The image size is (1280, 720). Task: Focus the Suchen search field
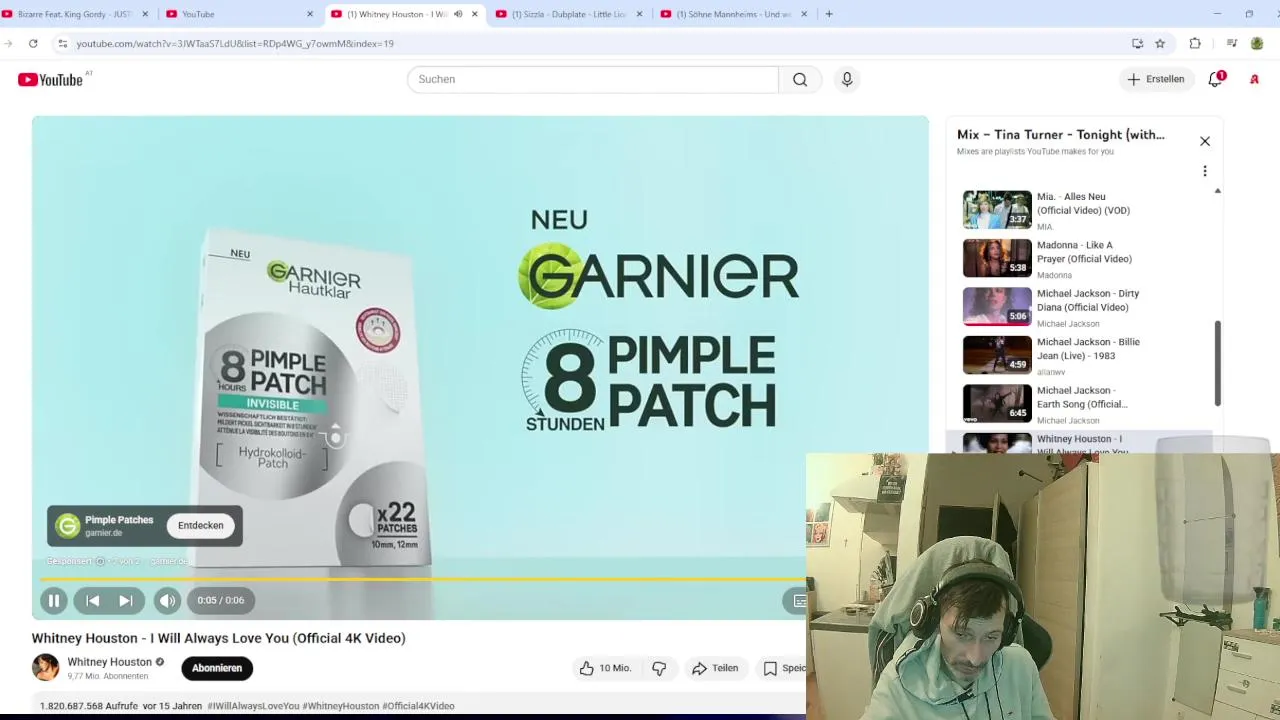[592, 79]
